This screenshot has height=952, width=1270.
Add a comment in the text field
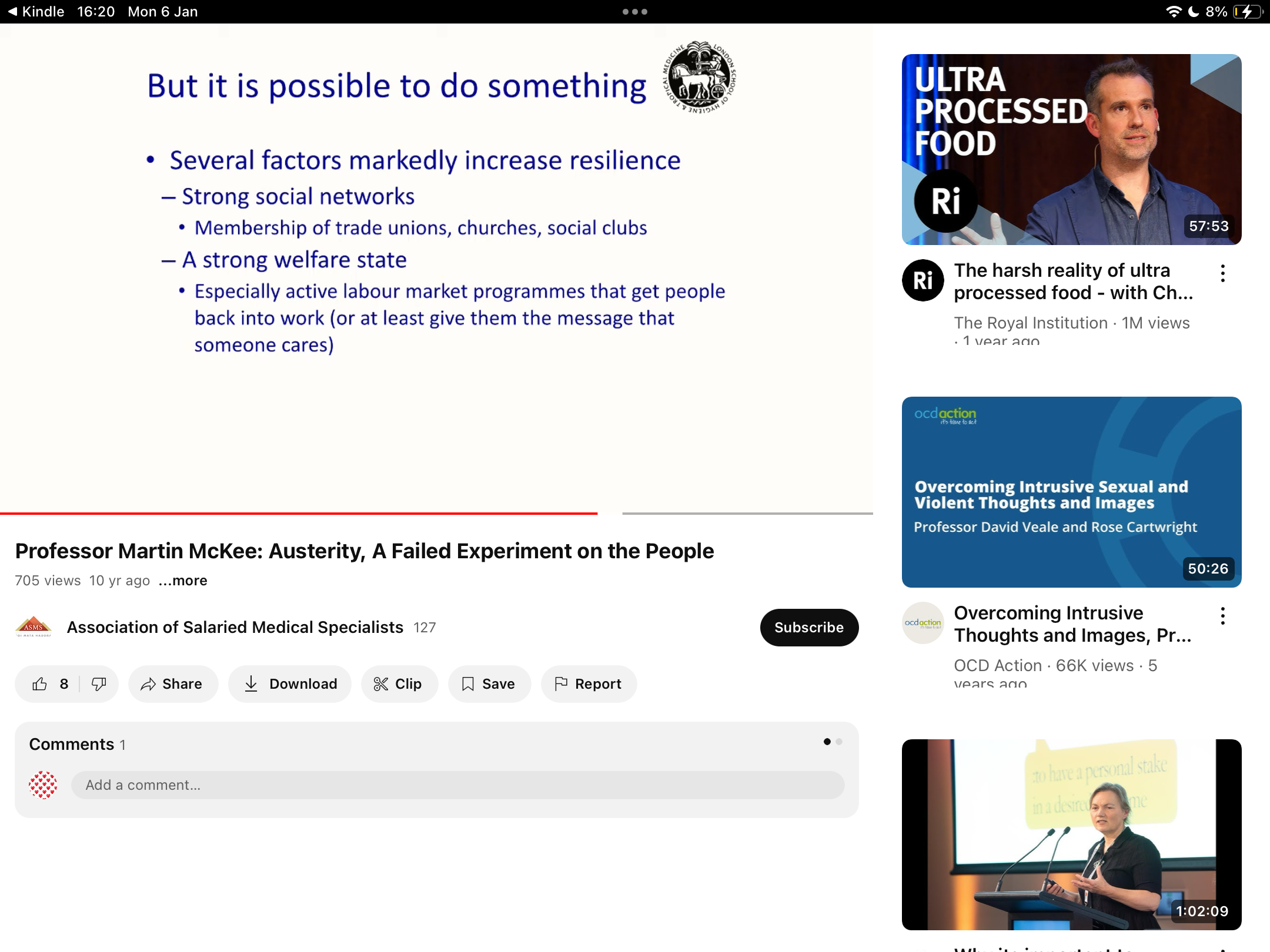[457, 785]
